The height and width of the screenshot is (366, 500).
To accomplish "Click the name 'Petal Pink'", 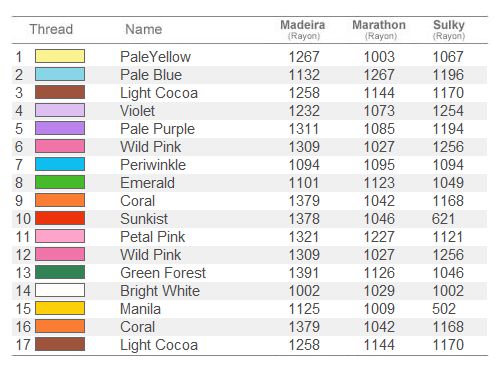I will (153, 237).
